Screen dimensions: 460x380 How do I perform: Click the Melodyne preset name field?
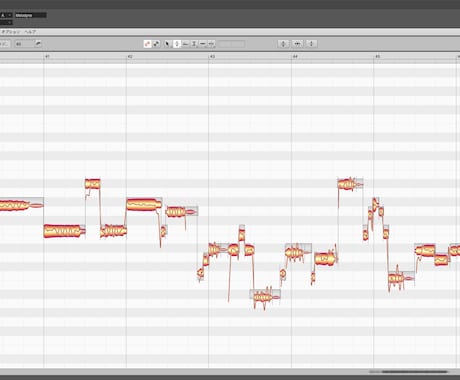[x=31, y=15]
